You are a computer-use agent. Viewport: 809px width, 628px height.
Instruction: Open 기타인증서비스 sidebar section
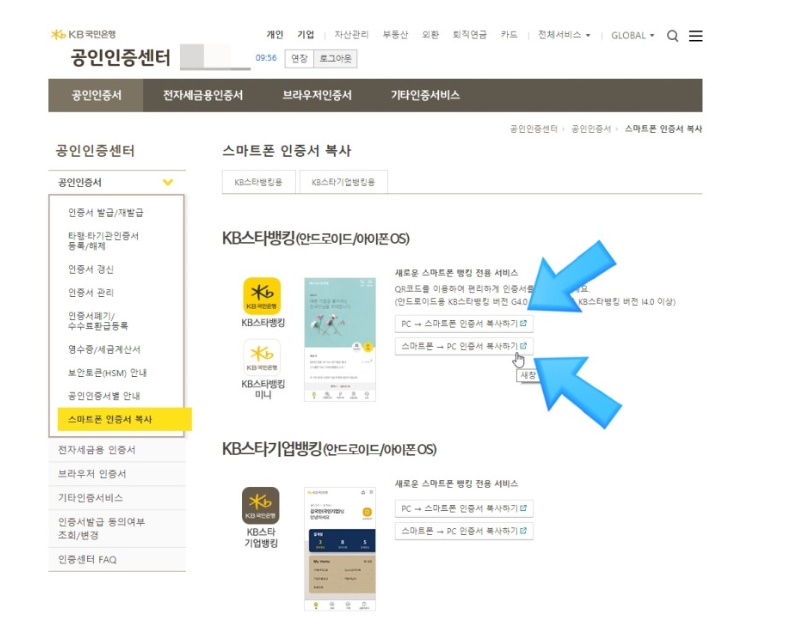coord(117,498)
